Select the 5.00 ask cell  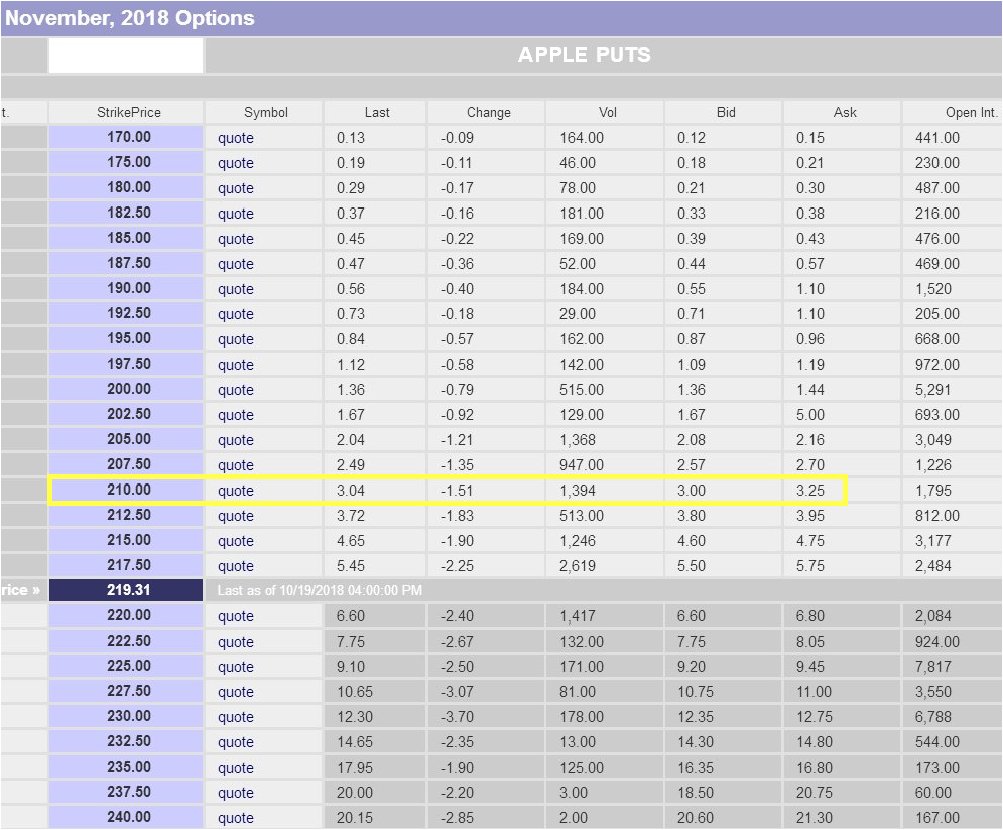842,414
